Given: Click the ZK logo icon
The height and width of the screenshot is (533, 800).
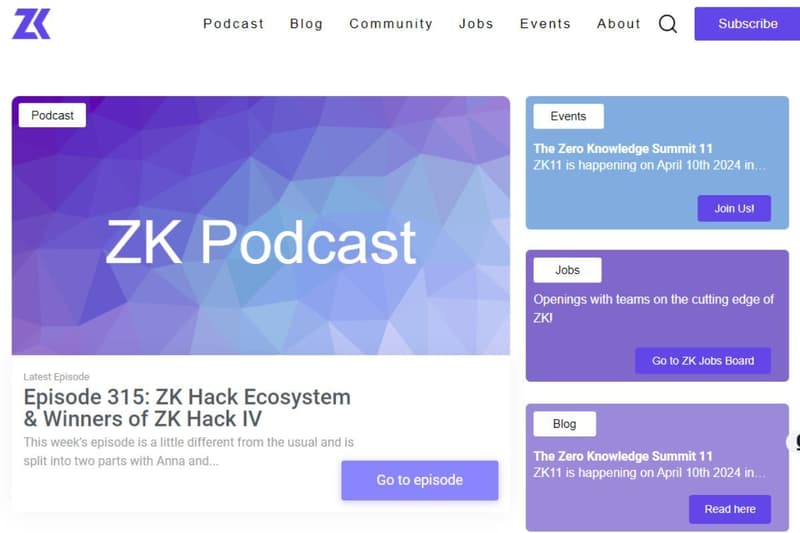Looking at the screenshot, I should coord(31,23).
